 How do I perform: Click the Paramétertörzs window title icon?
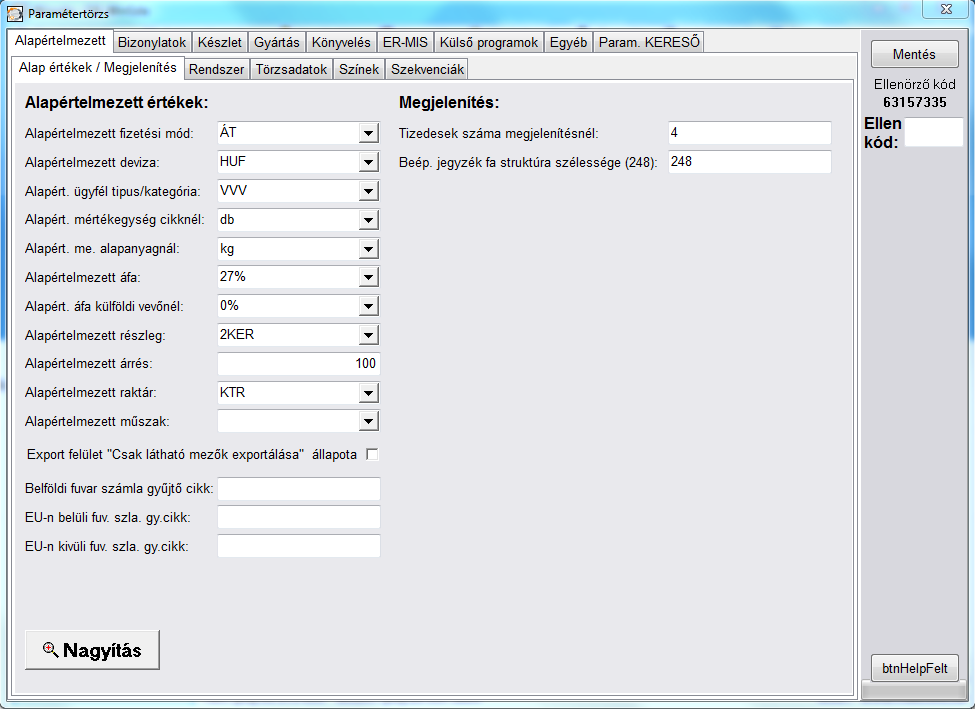[15, 13]
